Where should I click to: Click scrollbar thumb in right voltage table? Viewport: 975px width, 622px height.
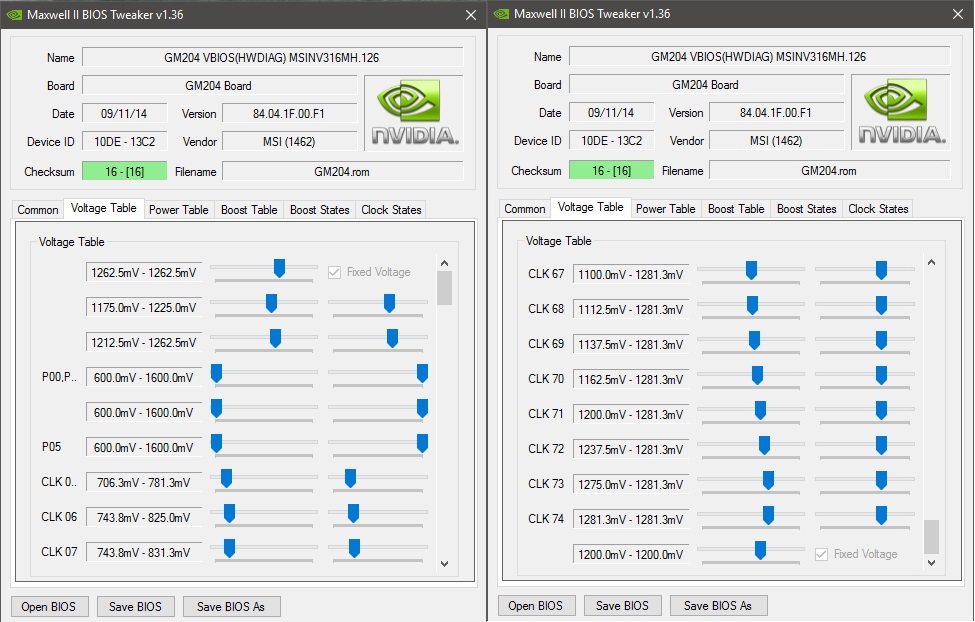pyautogui.click(x=931, y=537)
